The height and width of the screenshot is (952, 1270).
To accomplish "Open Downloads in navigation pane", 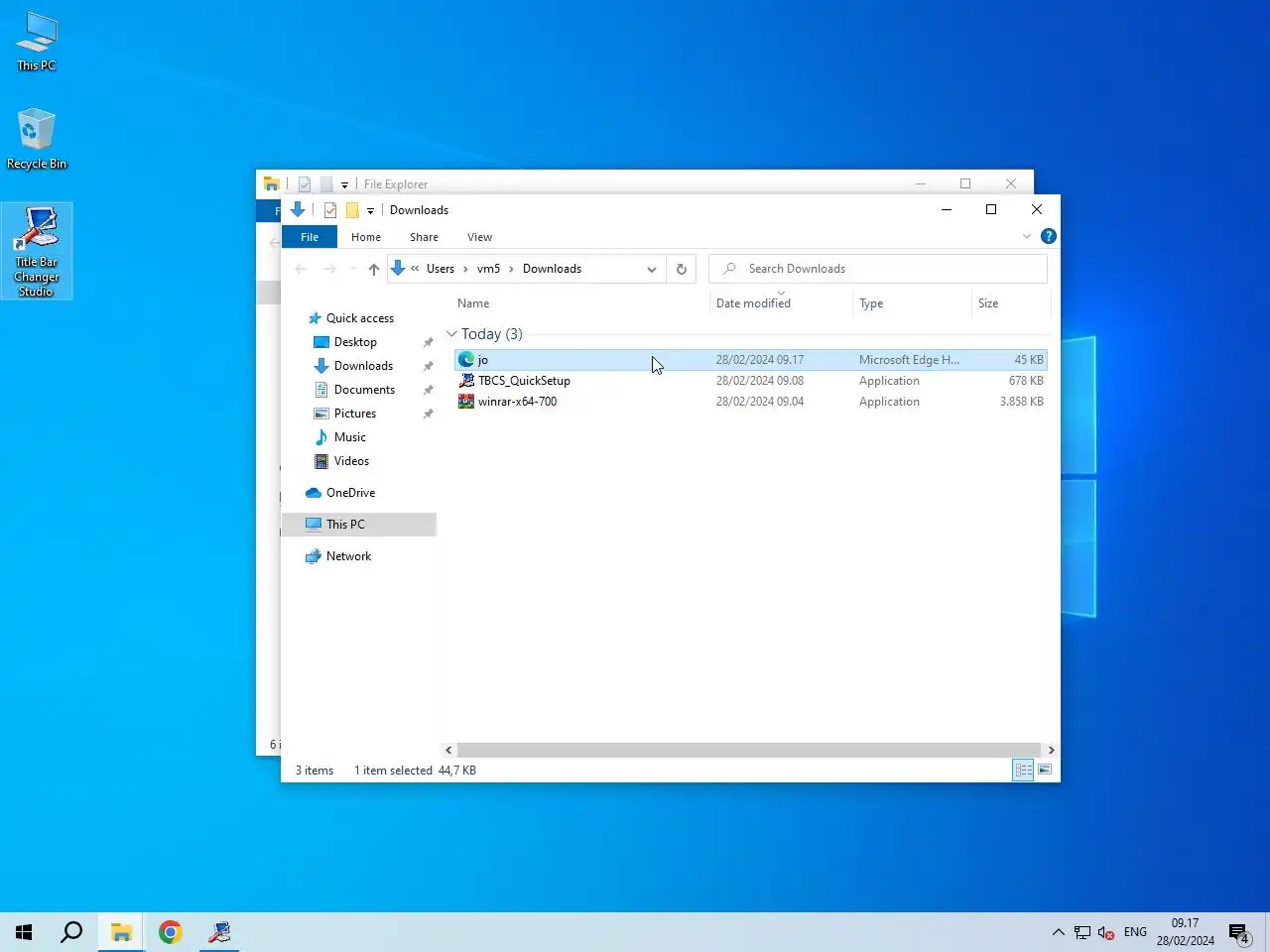I will (363, 366).
